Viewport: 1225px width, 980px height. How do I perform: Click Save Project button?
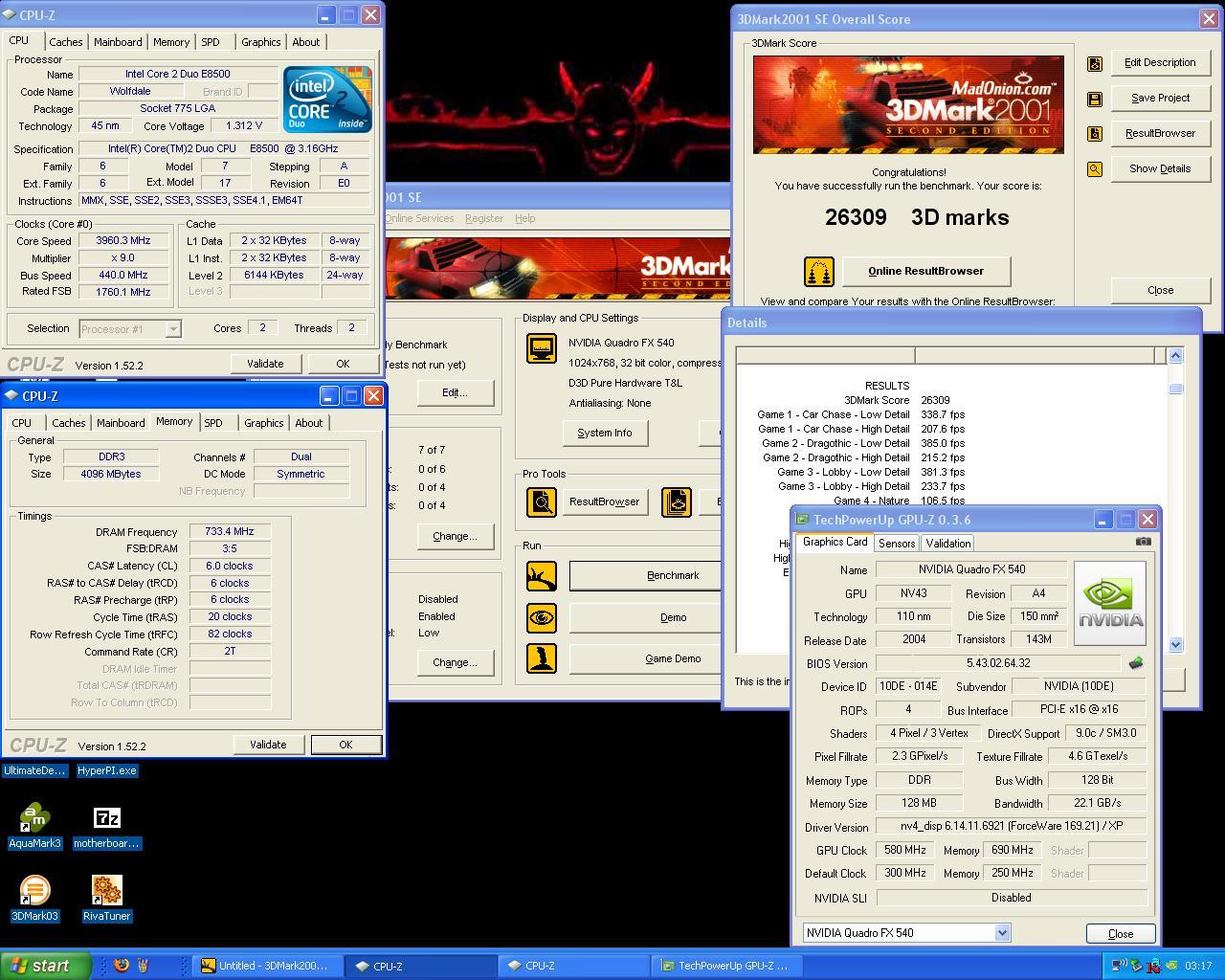[x=1160, y=99]
